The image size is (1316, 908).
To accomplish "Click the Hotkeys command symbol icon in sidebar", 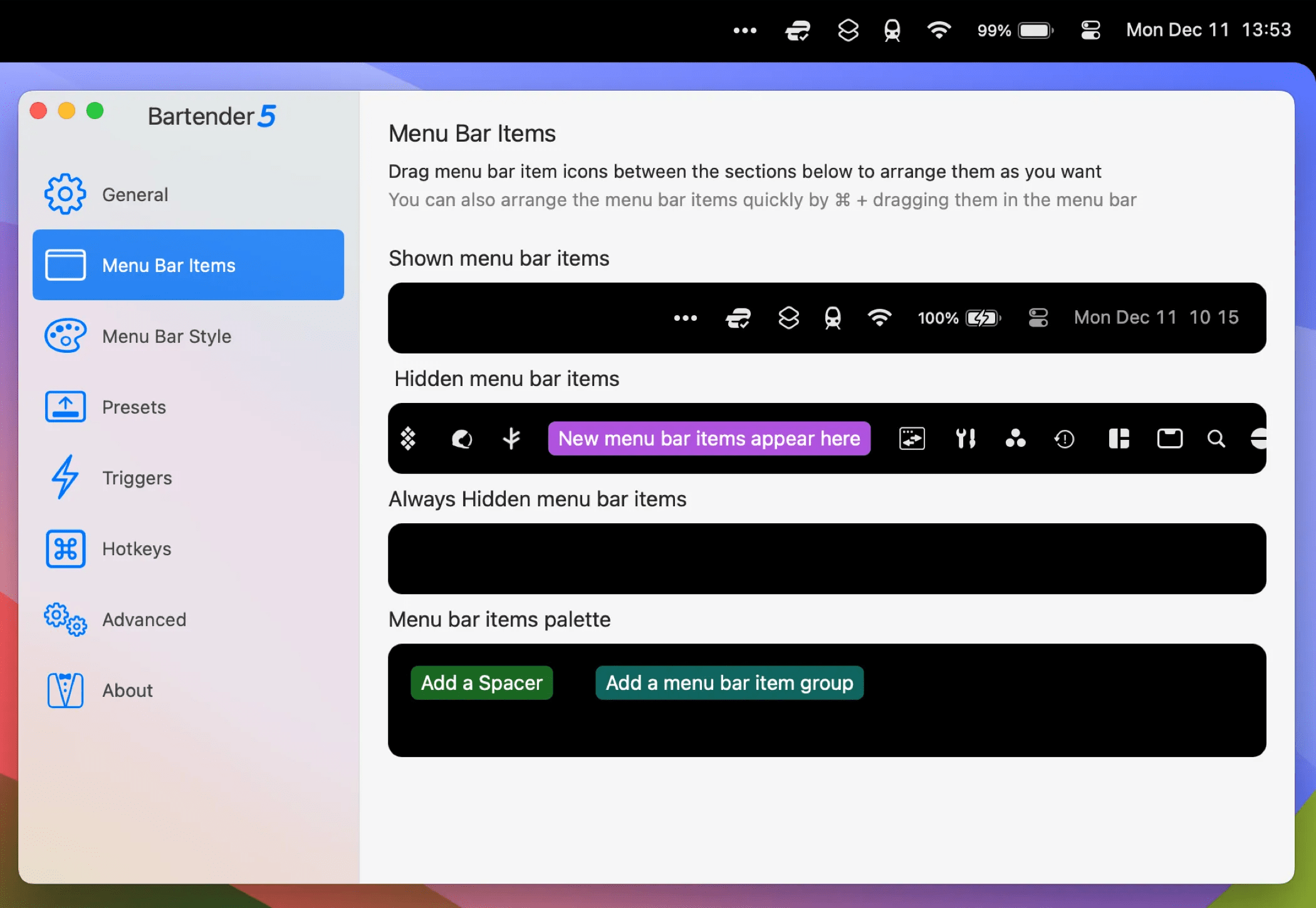I will [x=65, y=548].
